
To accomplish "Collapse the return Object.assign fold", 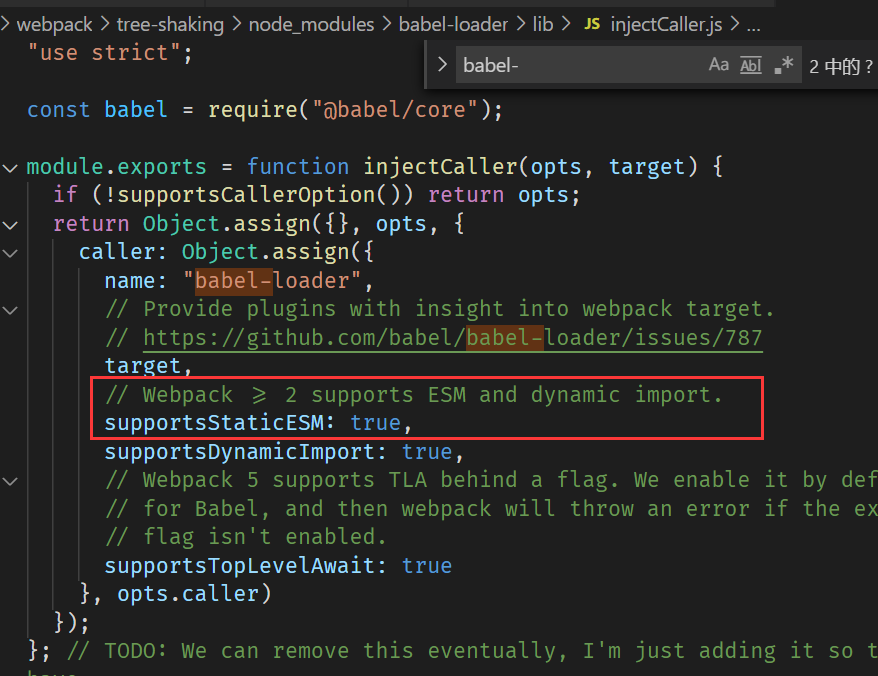I will [x=10, y=225].
